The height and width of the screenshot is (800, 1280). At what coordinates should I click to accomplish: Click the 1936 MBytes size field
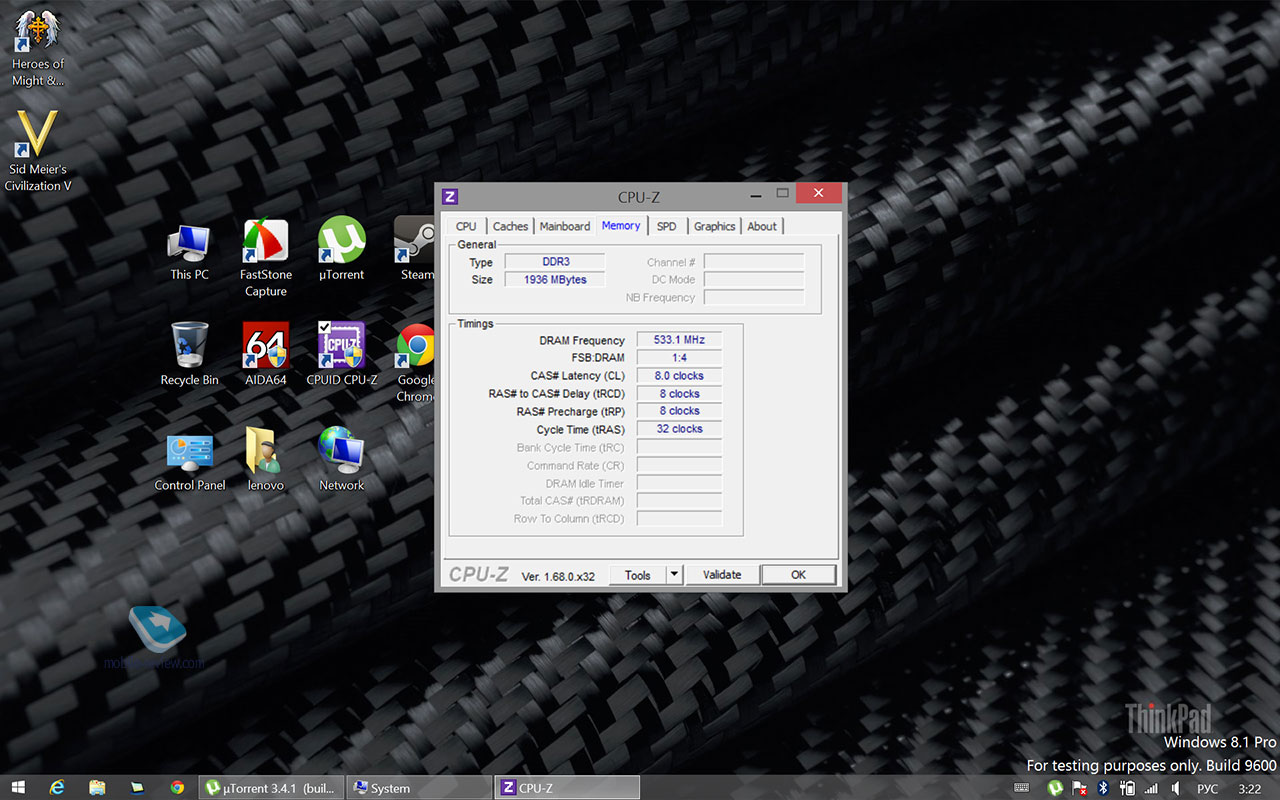click(x=555, y=280)
